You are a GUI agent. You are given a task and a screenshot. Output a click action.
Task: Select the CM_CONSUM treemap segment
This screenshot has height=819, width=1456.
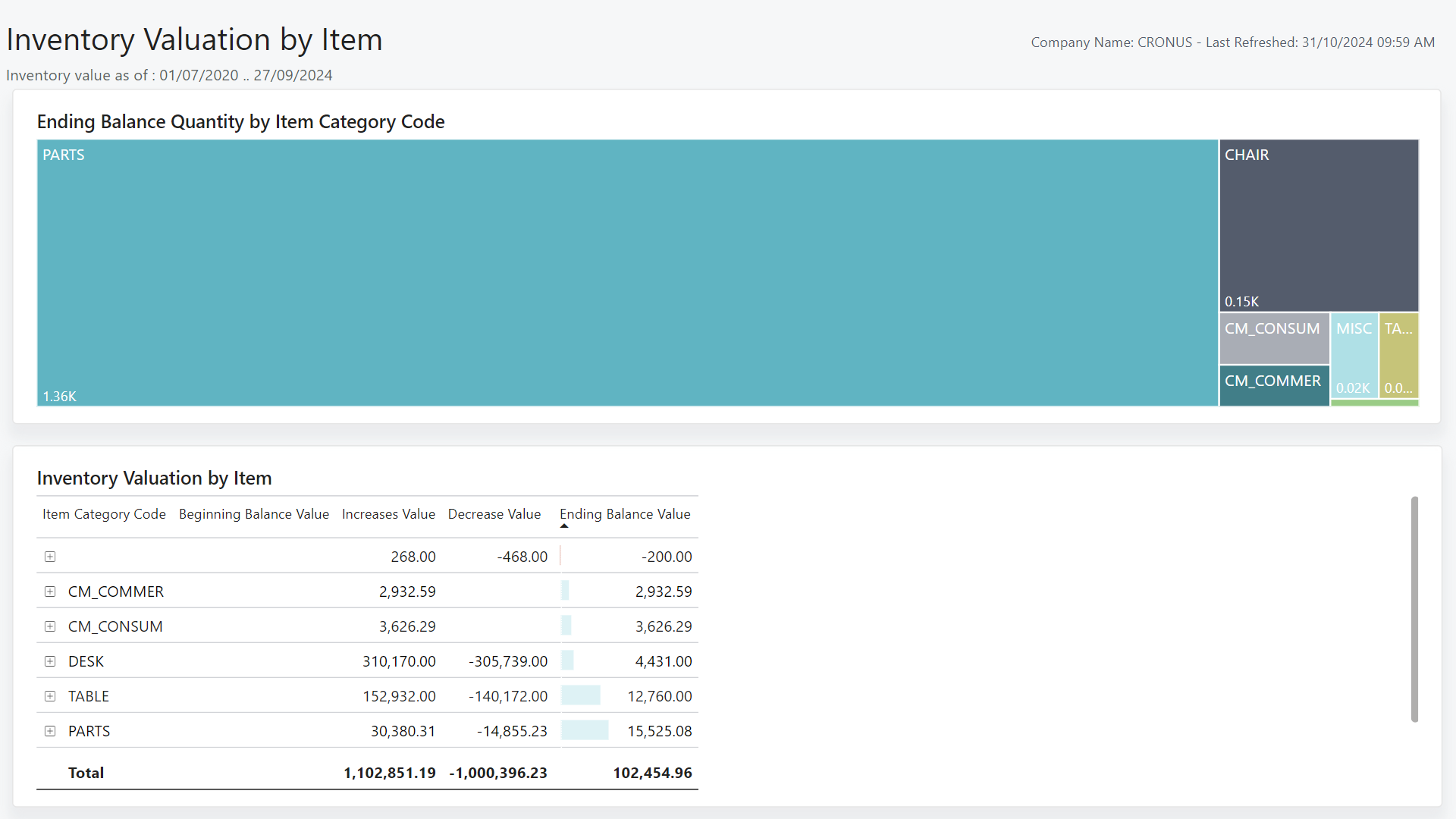(1274, 338)
